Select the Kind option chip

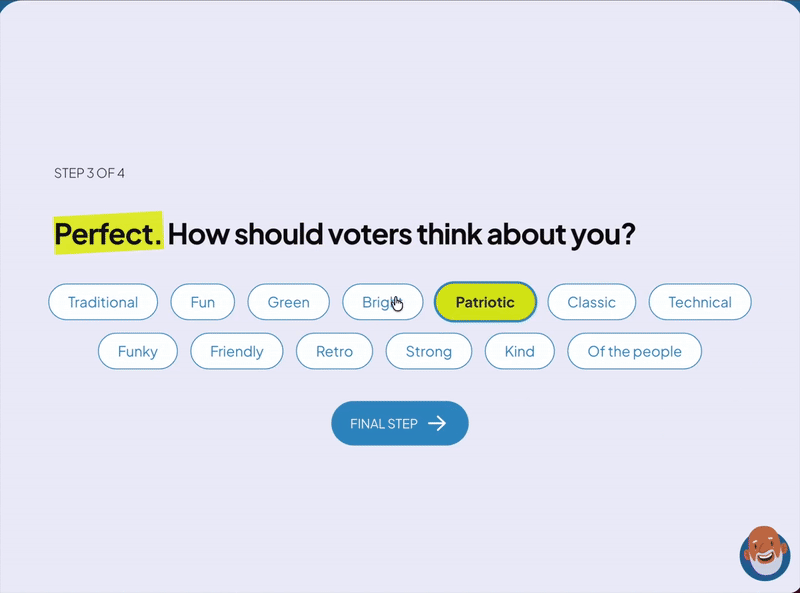[519, 351]
